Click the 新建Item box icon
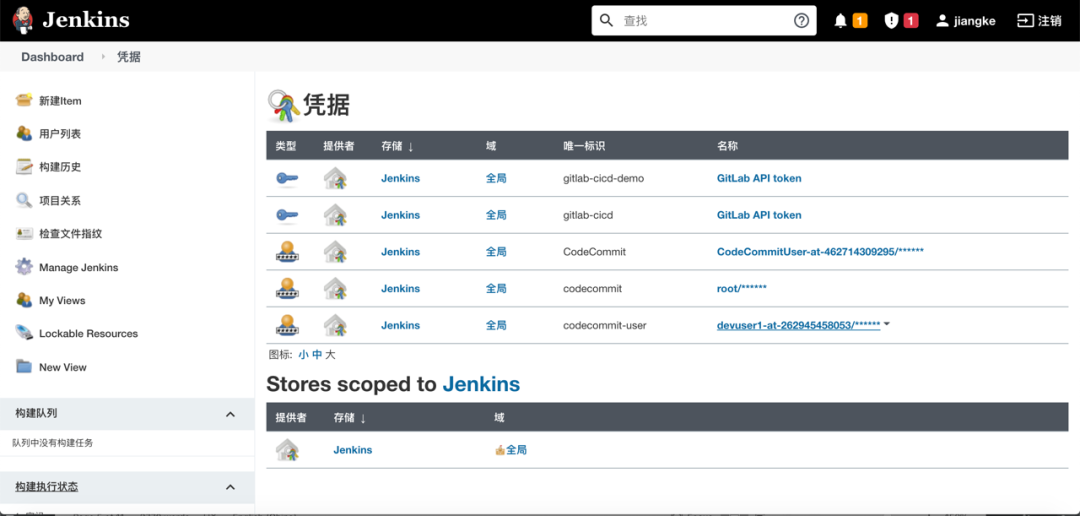Screen dimensions: 1080x516 [24, 100]
